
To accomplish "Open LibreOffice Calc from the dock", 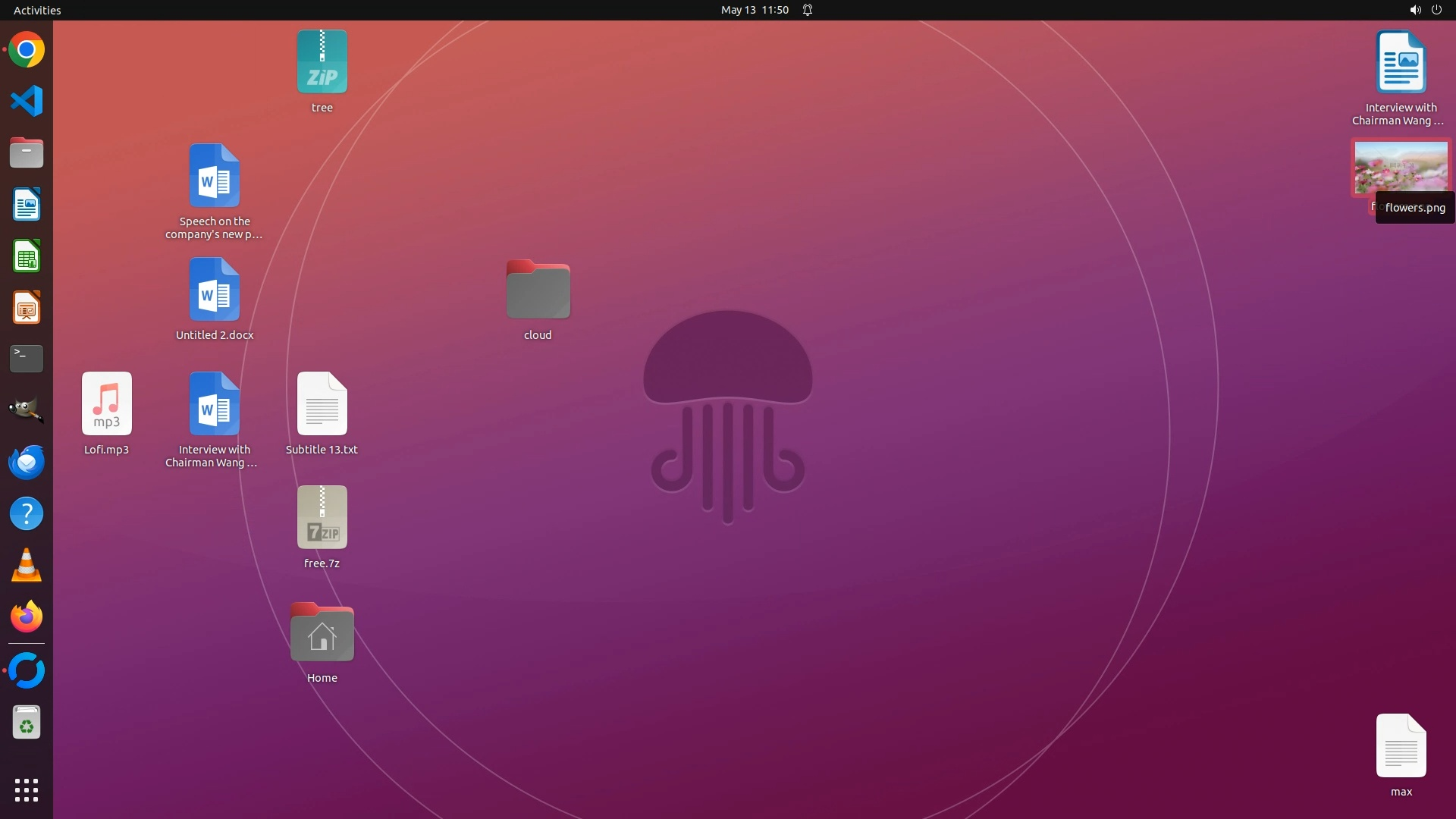I will (27, 256).
